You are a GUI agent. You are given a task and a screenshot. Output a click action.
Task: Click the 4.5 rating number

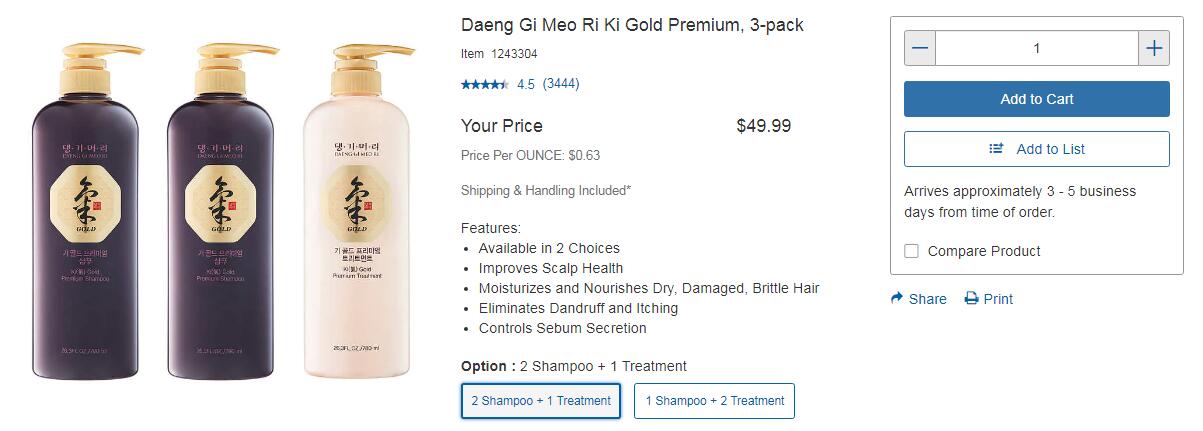click(525, 84)
